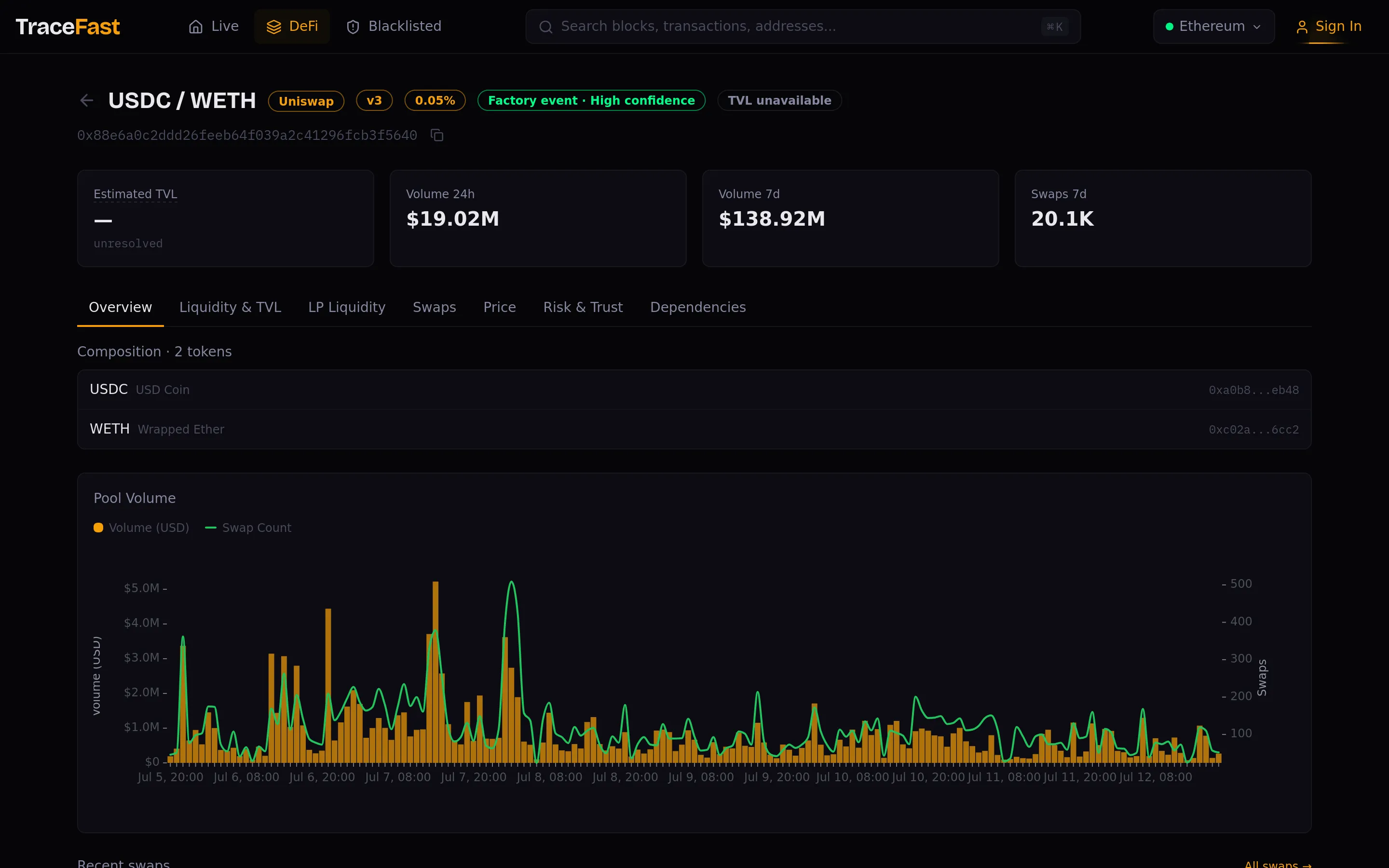Click the orange Volume (USD) legend swatch
Screen dimensions: 1389x868
tap(98, 528)
